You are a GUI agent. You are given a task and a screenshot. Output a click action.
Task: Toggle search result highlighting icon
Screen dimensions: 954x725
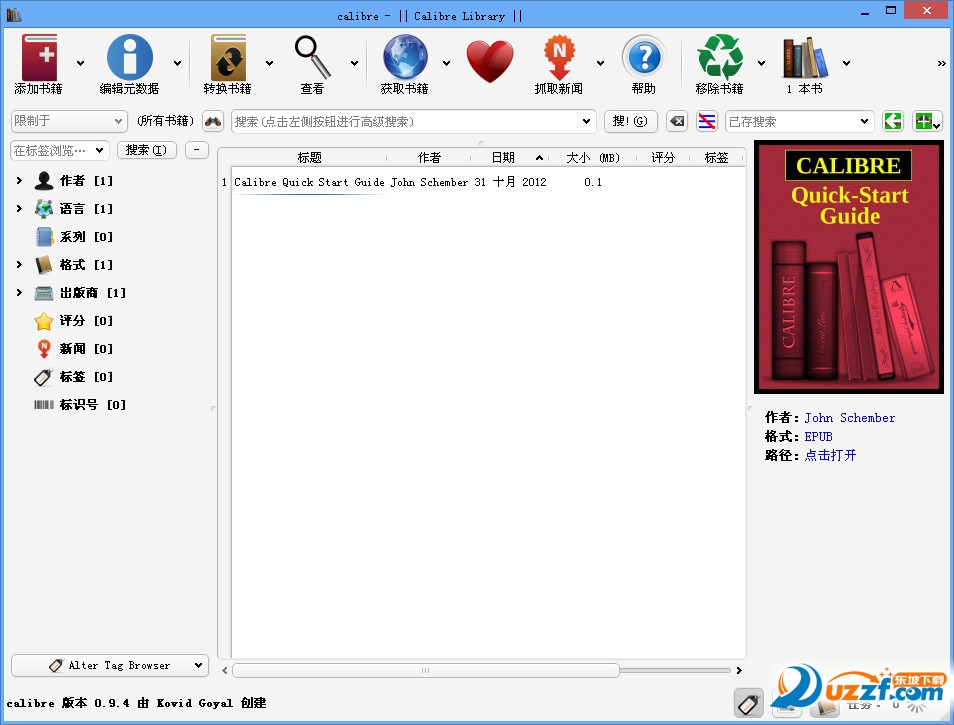coord(706,121)
